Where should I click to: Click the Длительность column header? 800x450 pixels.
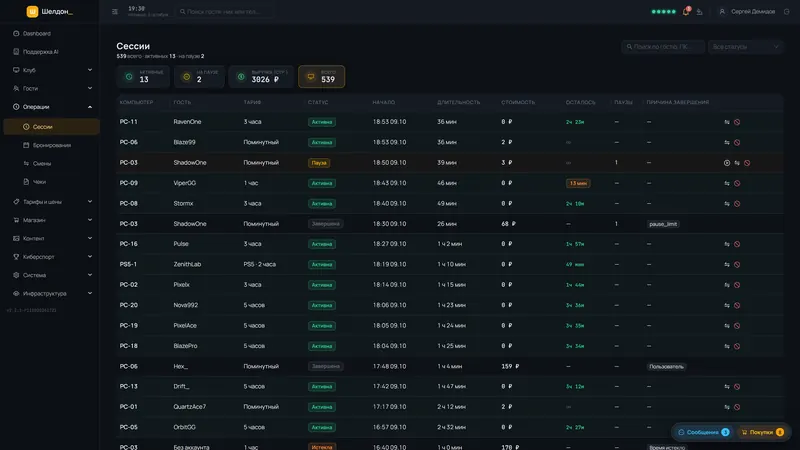coord(458,103)
